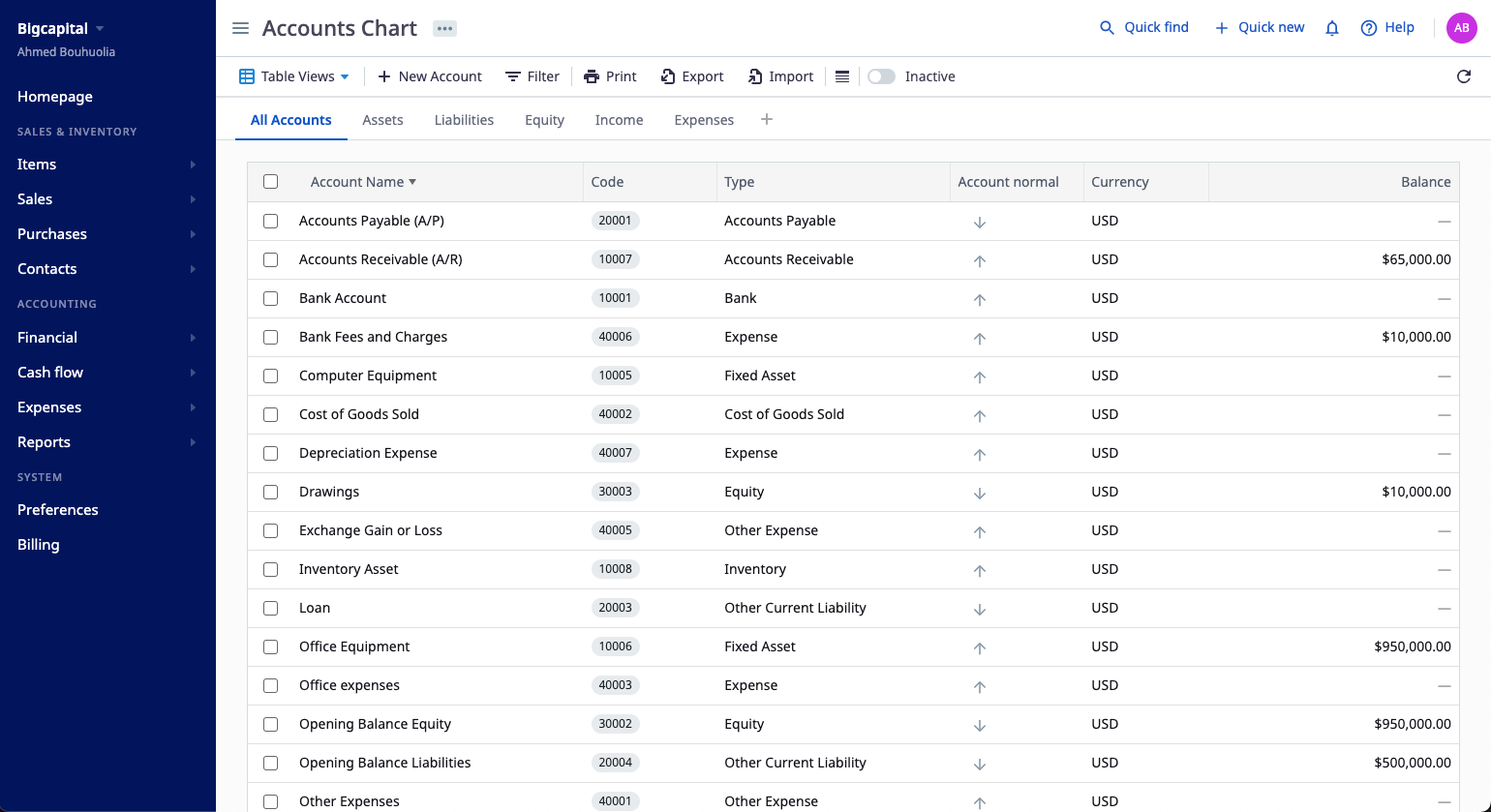The height and width of the screenshot is (812, 1491).
Task: Click the hamburger menu icon beside Accounts Chart
Action: [241, 28]
